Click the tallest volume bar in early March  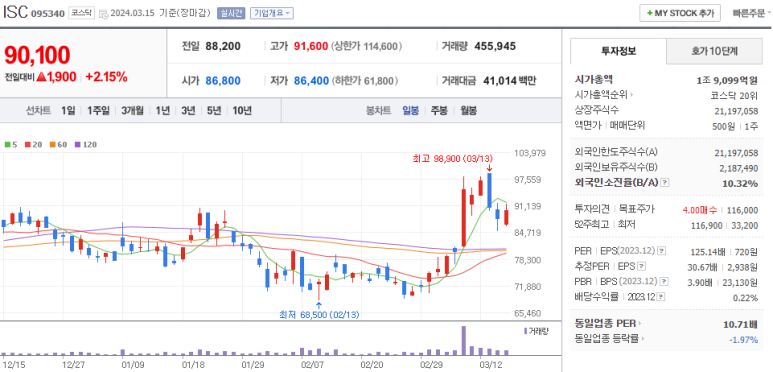[x=463, y=340]
